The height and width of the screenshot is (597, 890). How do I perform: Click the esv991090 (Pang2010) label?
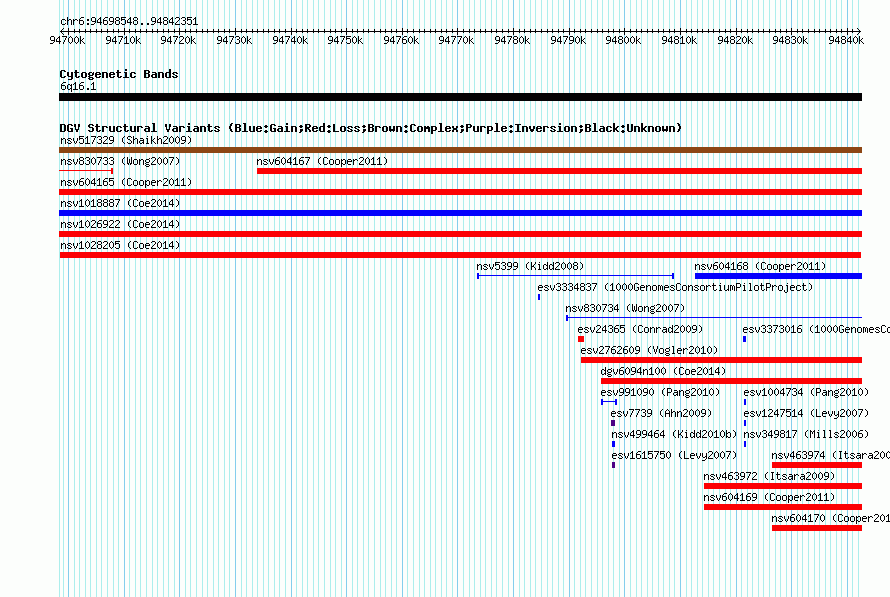[660, 392]
